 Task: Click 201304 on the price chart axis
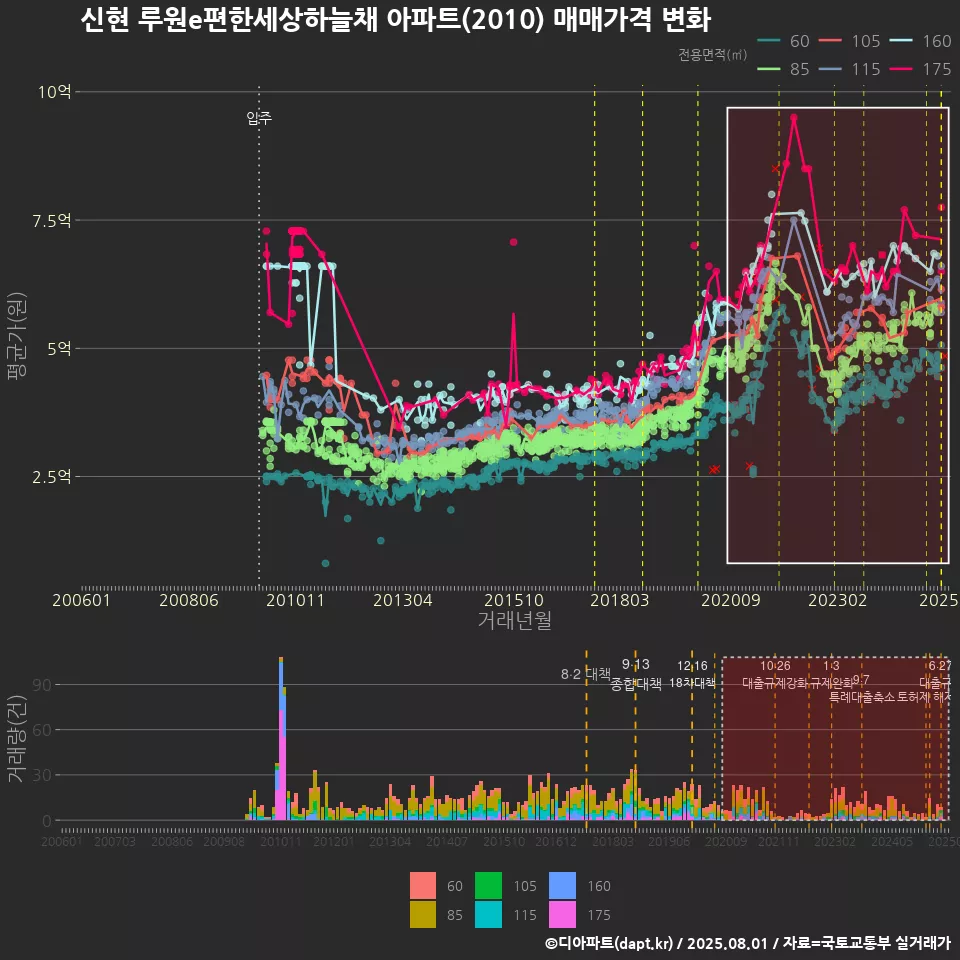(403, 600)
